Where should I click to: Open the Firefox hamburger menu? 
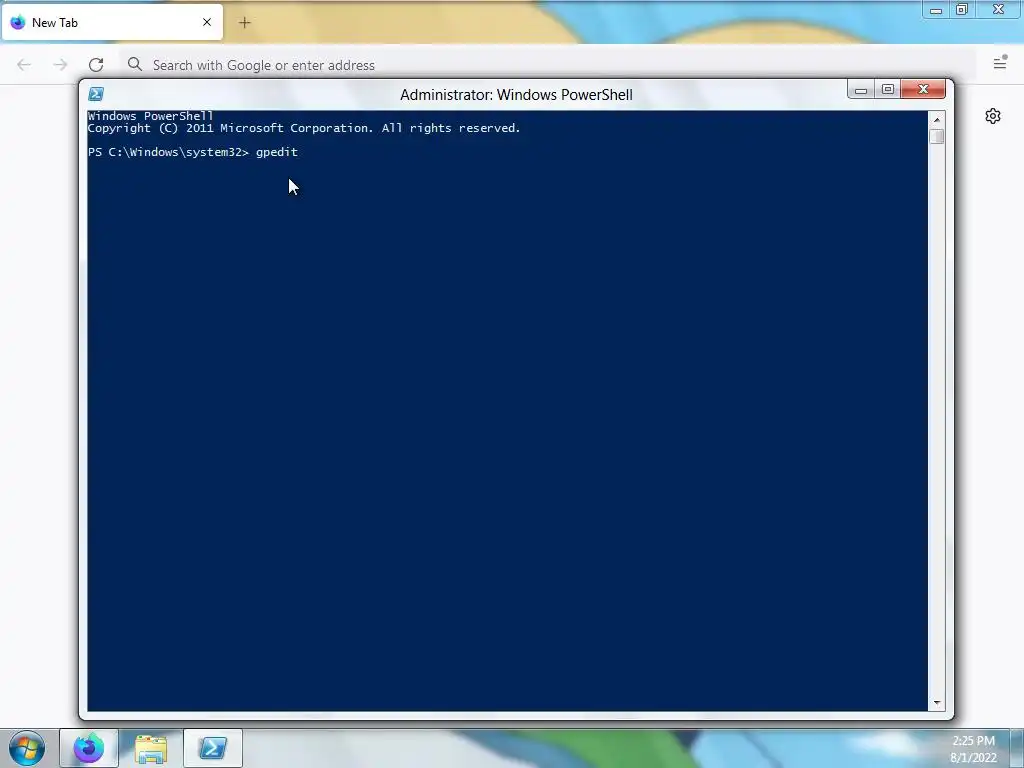pyautogui.click(x=1000, y=63)
